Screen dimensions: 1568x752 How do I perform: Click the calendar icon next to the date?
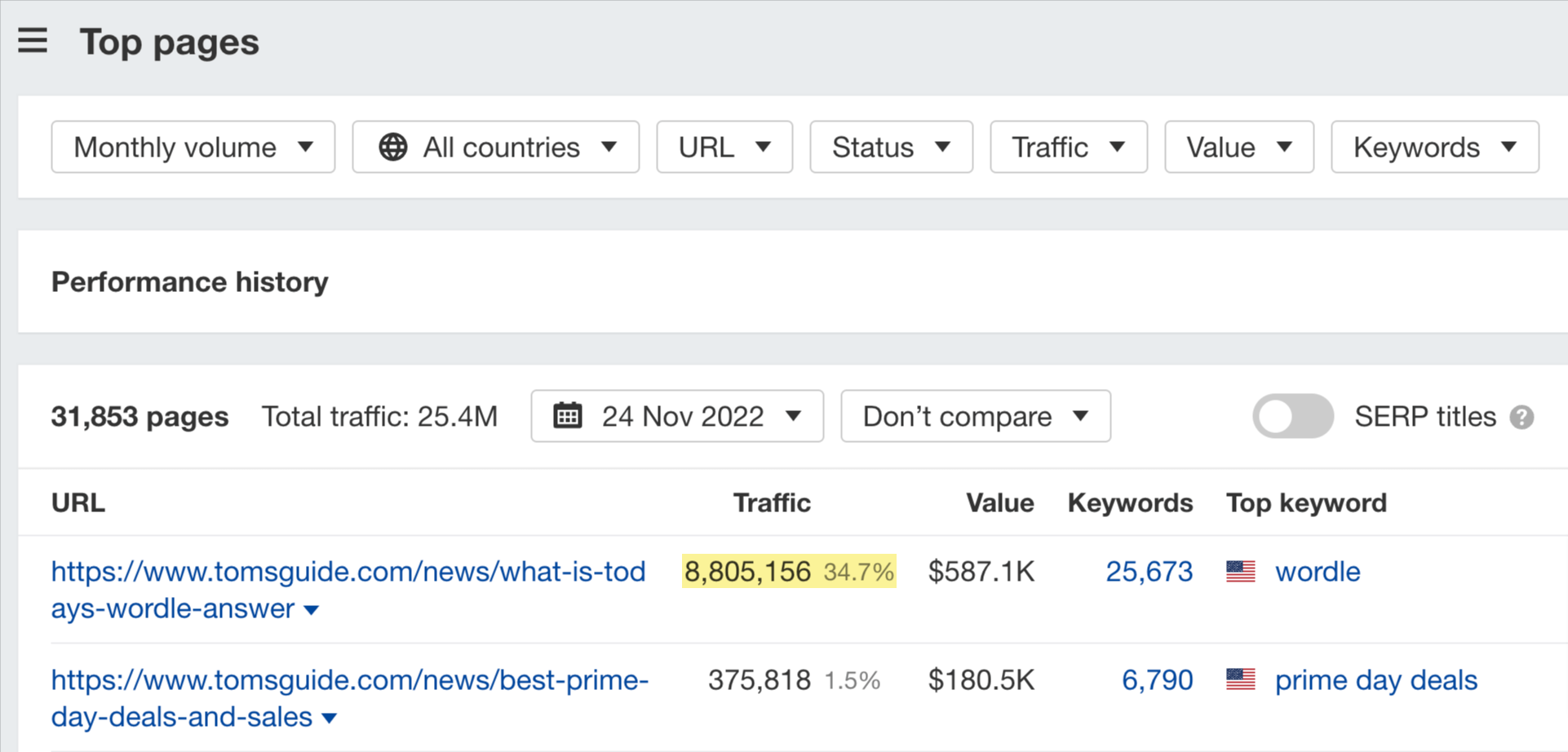pos(567,416)
